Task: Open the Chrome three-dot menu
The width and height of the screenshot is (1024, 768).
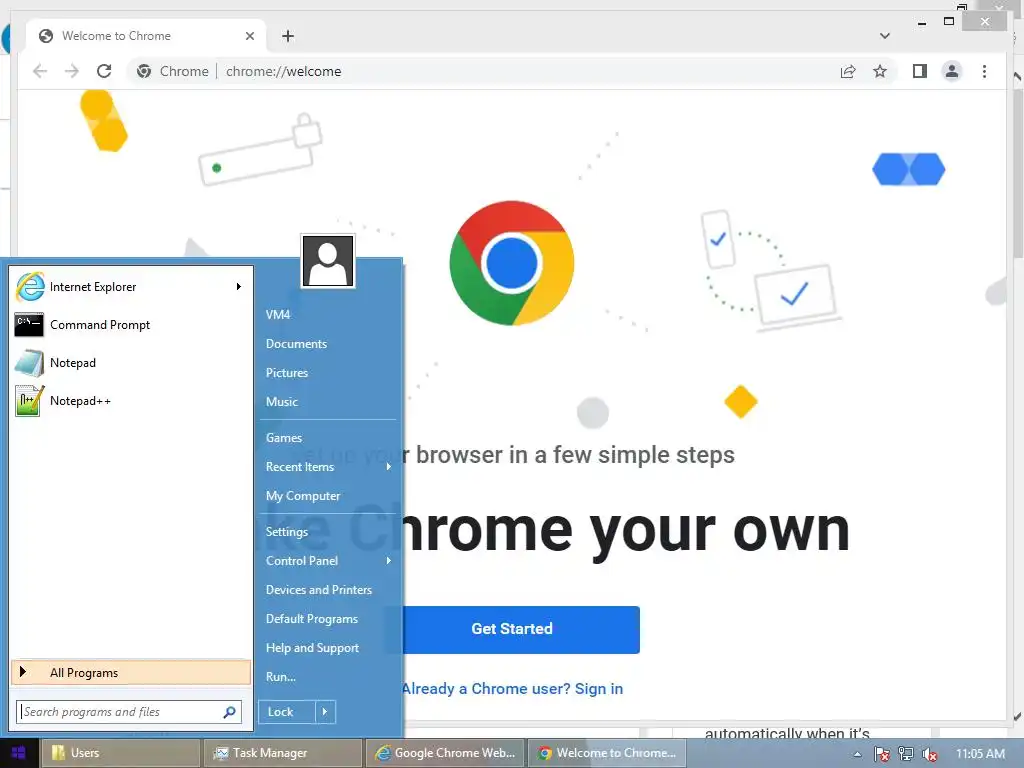Action: [984, 71]
